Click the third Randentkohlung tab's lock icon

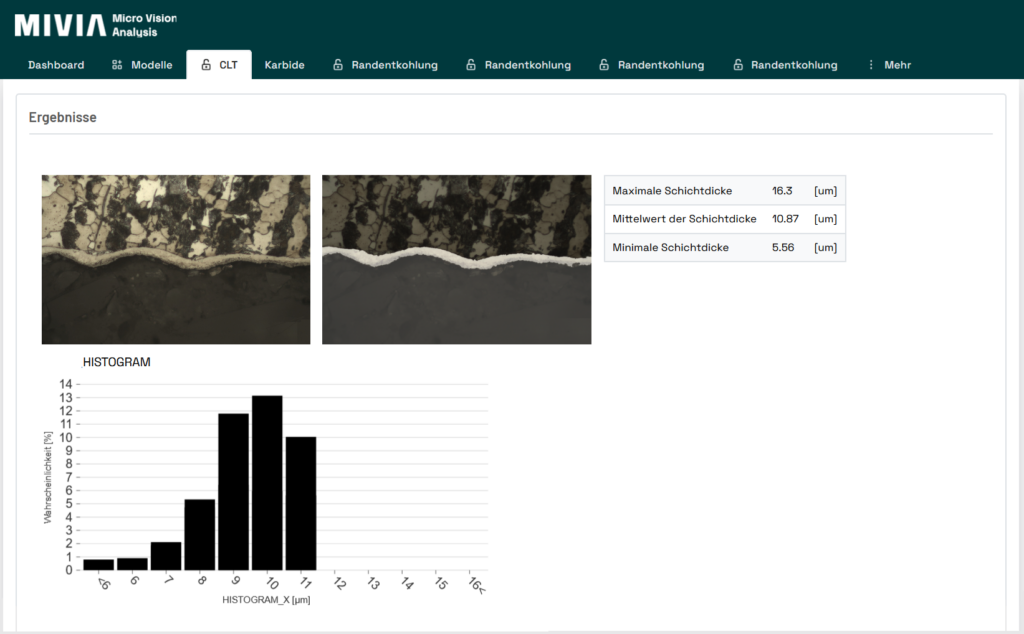[x=604, y=65]
